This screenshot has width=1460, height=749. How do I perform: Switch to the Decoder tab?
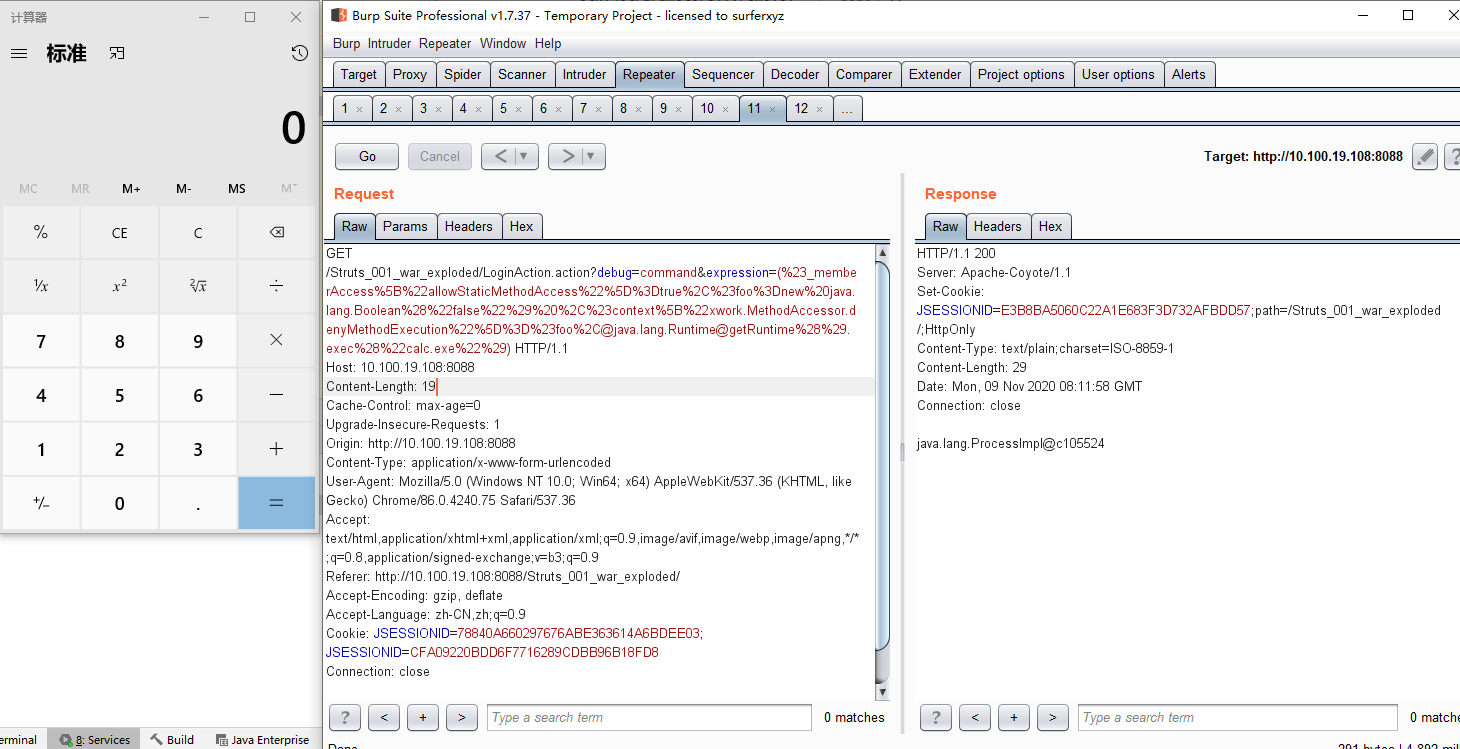coord(795,74)
